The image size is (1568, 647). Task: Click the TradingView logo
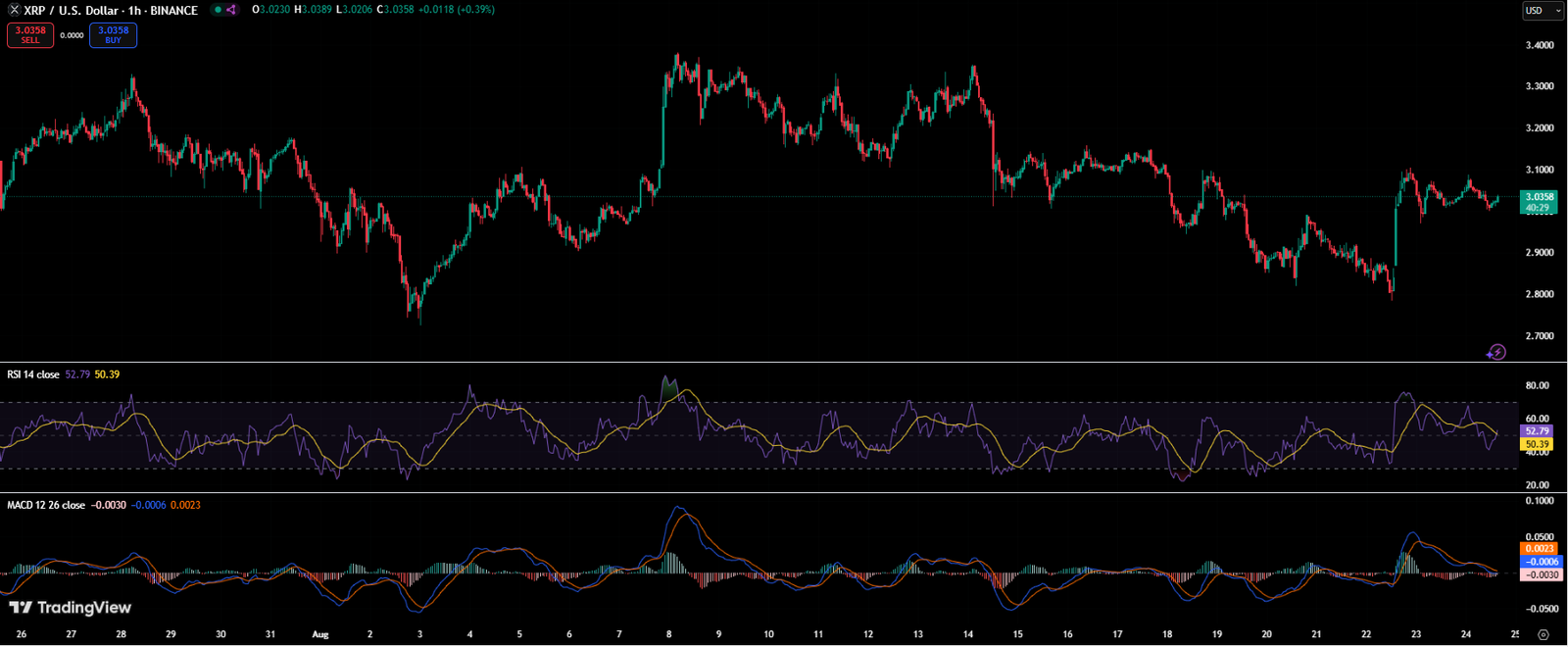(x=70, y=608)
